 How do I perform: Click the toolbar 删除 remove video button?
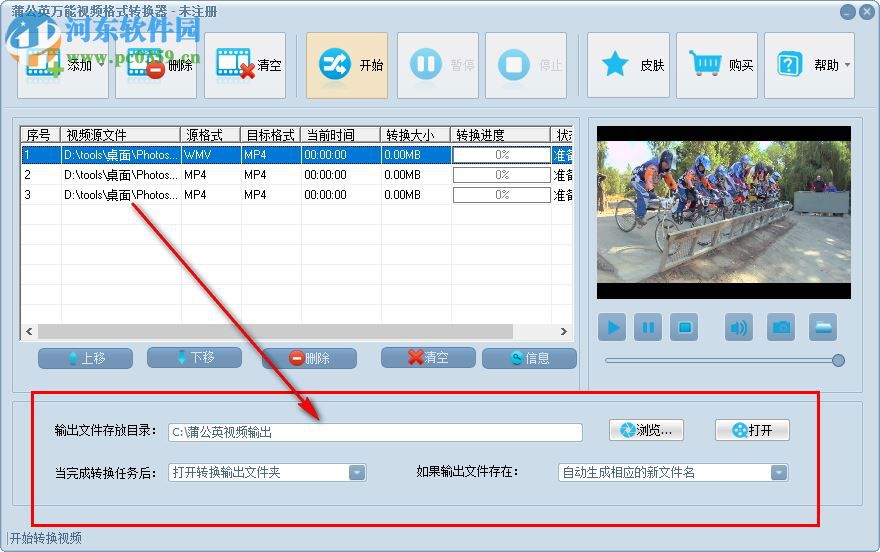[156, 66]
